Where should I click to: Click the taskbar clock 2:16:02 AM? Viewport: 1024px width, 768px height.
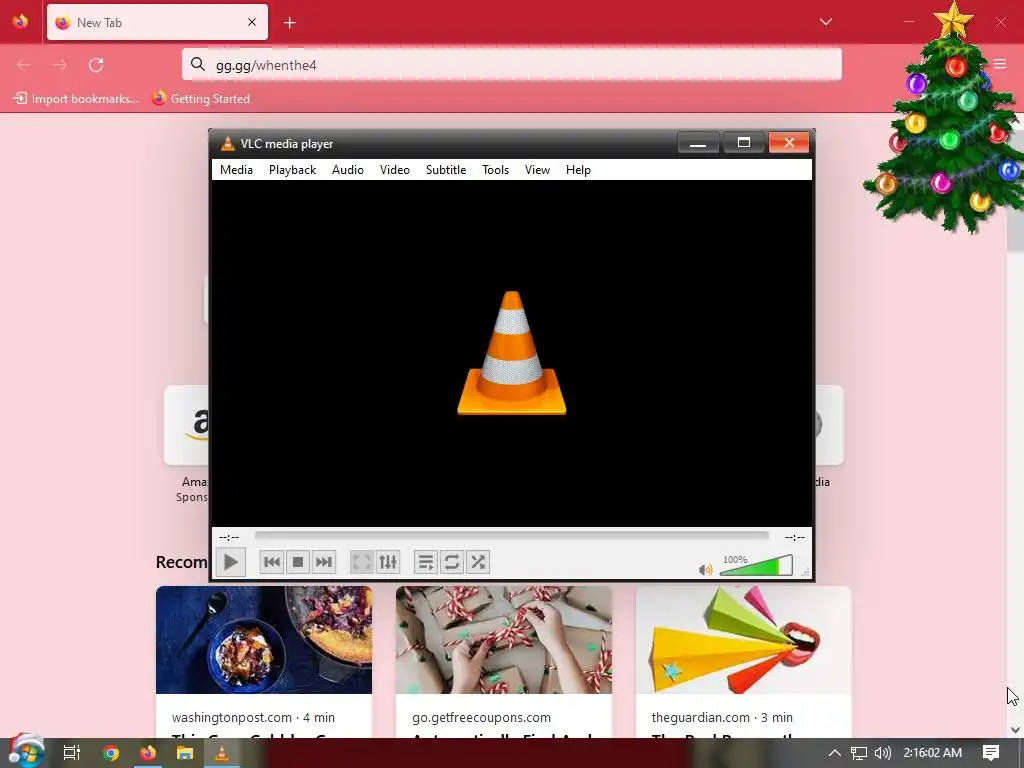click(933, 753)
